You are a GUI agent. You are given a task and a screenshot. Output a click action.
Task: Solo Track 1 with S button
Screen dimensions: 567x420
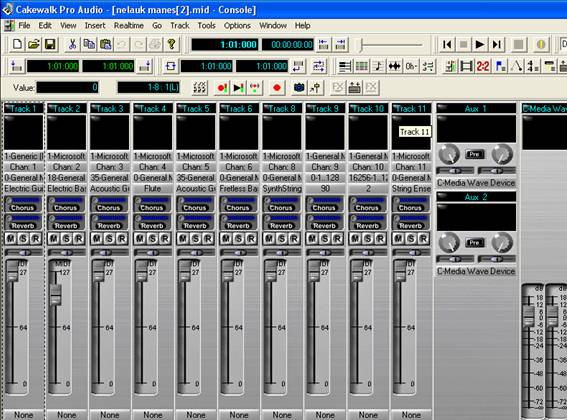[x=24, y=238]
